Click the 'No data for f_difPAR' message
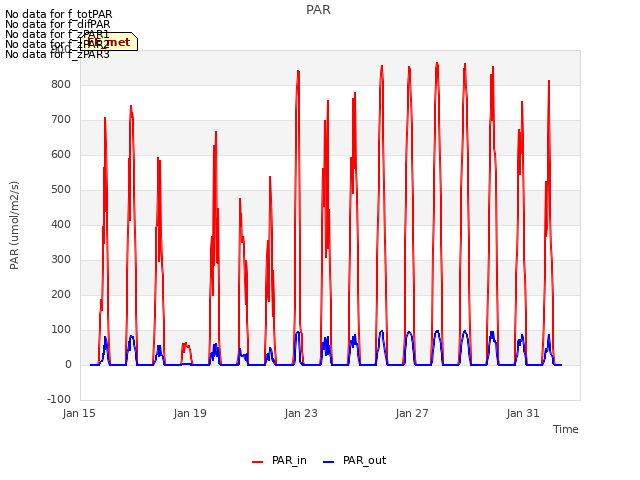This screenshot has width=640, height=480. [x=58, y=24]
